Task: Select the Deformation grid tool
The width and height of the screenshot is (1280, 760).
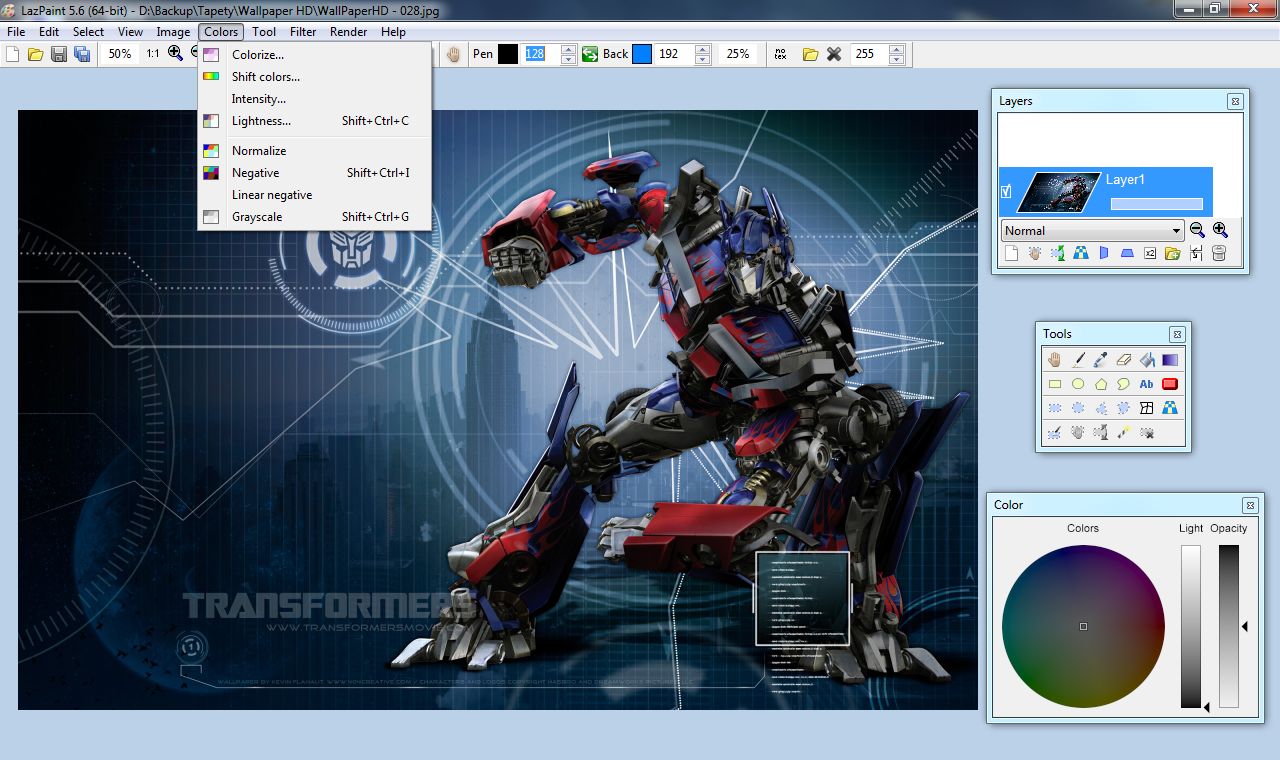Action: click(1147, 408)
